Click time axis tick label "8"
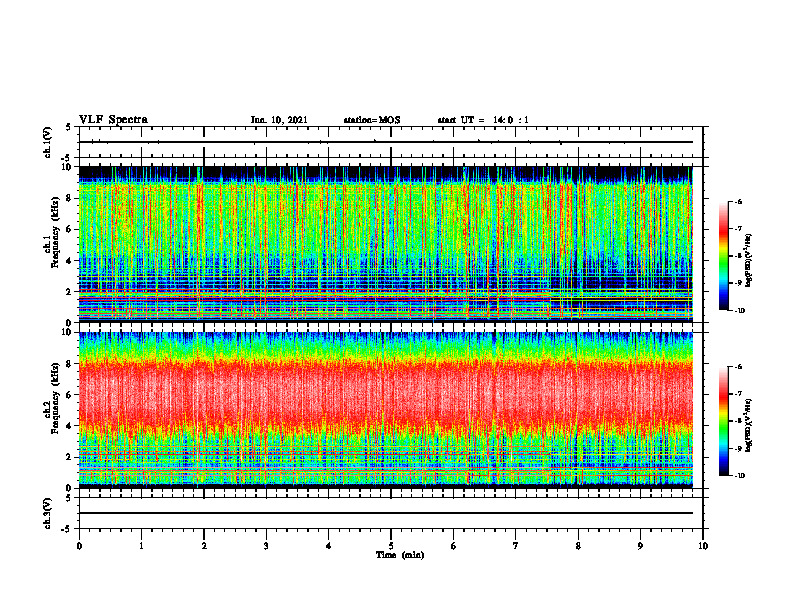792x612 pixels. pyautogui.click(x=578, y=546)
